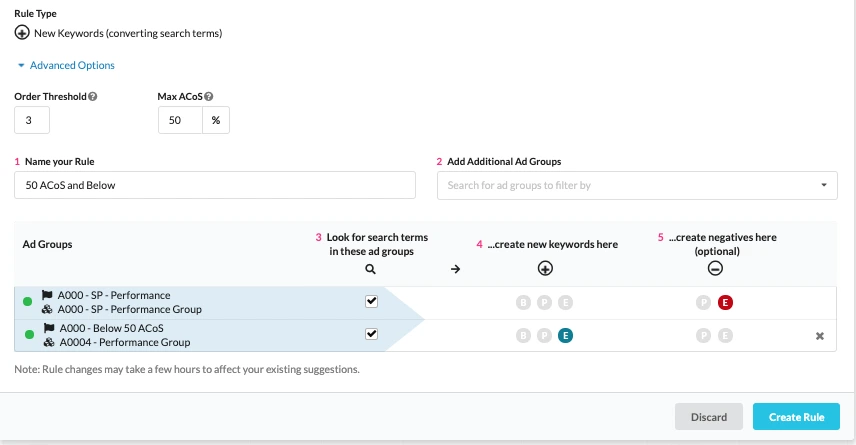Click the New Keywords rule type plus icon
Screen dimensions: 856x445
[21, 33]
